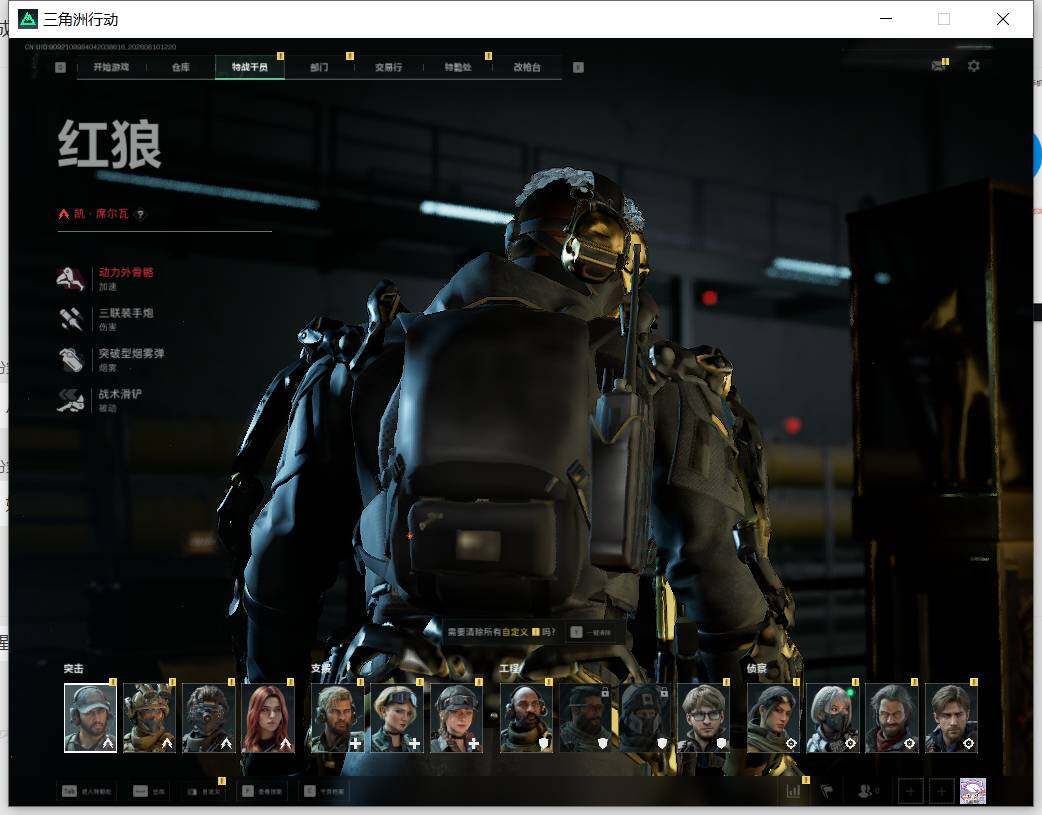Screen dimensions: 1042x815
Task: Open the 特勤处 tab
Action: (458, 67)
